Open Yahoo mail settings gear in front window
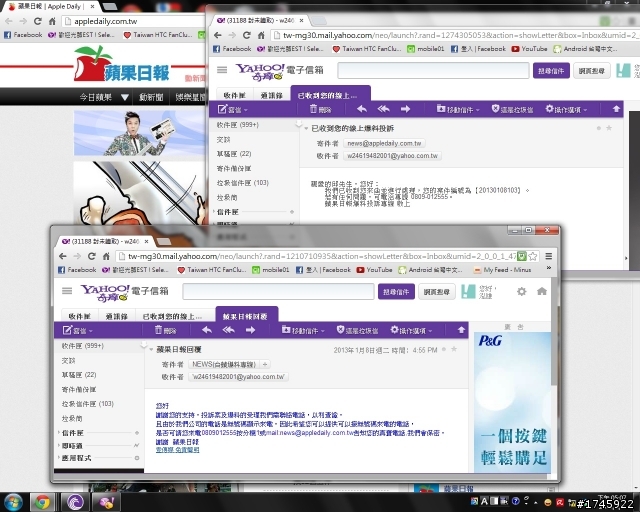 coord(521,292)
